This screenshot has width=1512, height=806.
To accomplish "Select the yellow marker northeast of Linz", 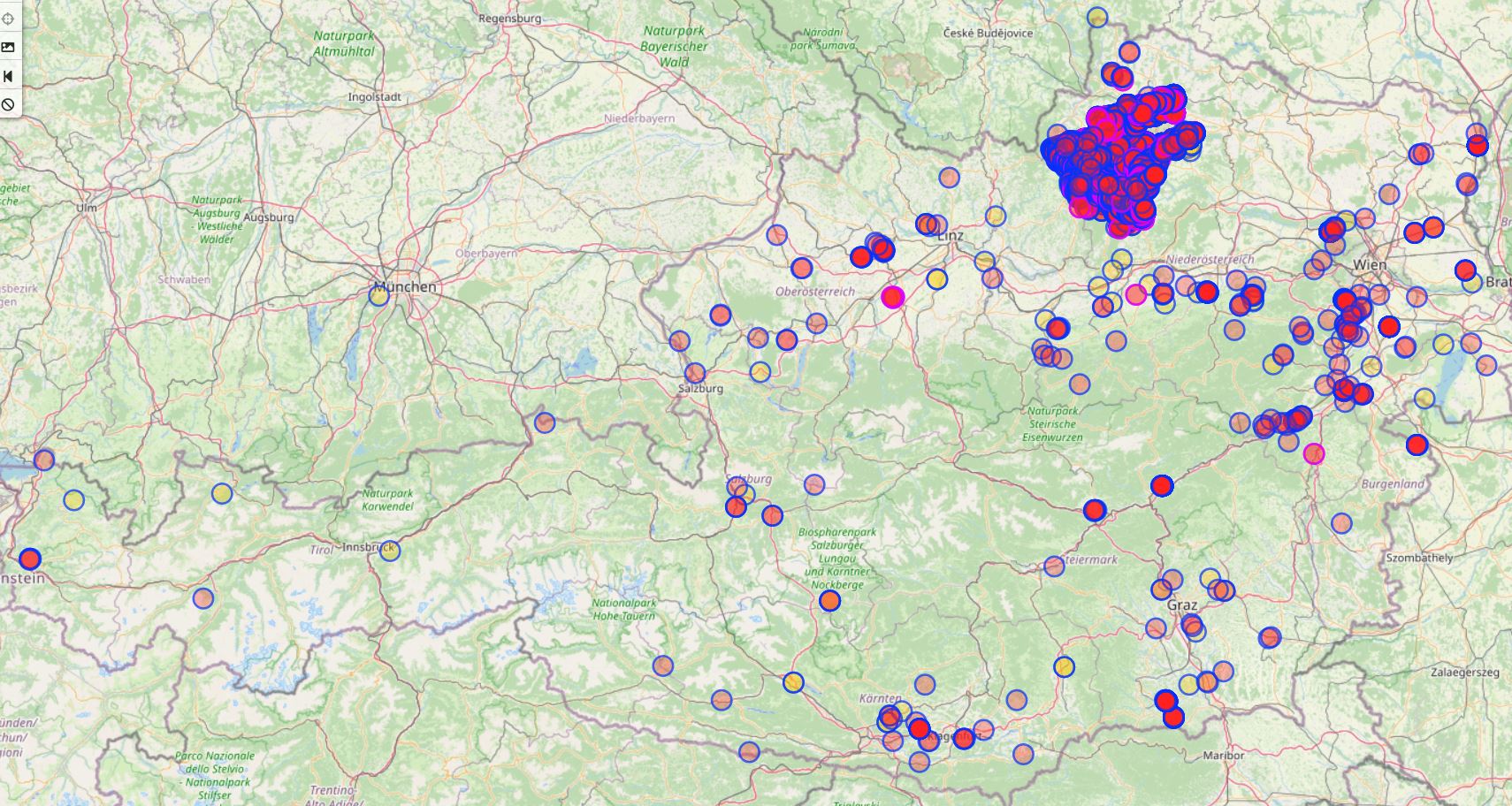I will pyautogui.click(x=996, y=216).
